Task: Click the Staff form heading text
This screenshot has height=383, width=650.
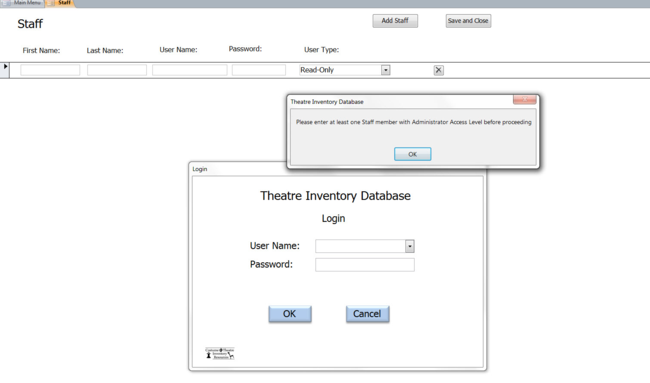Action: click(30, 24)
